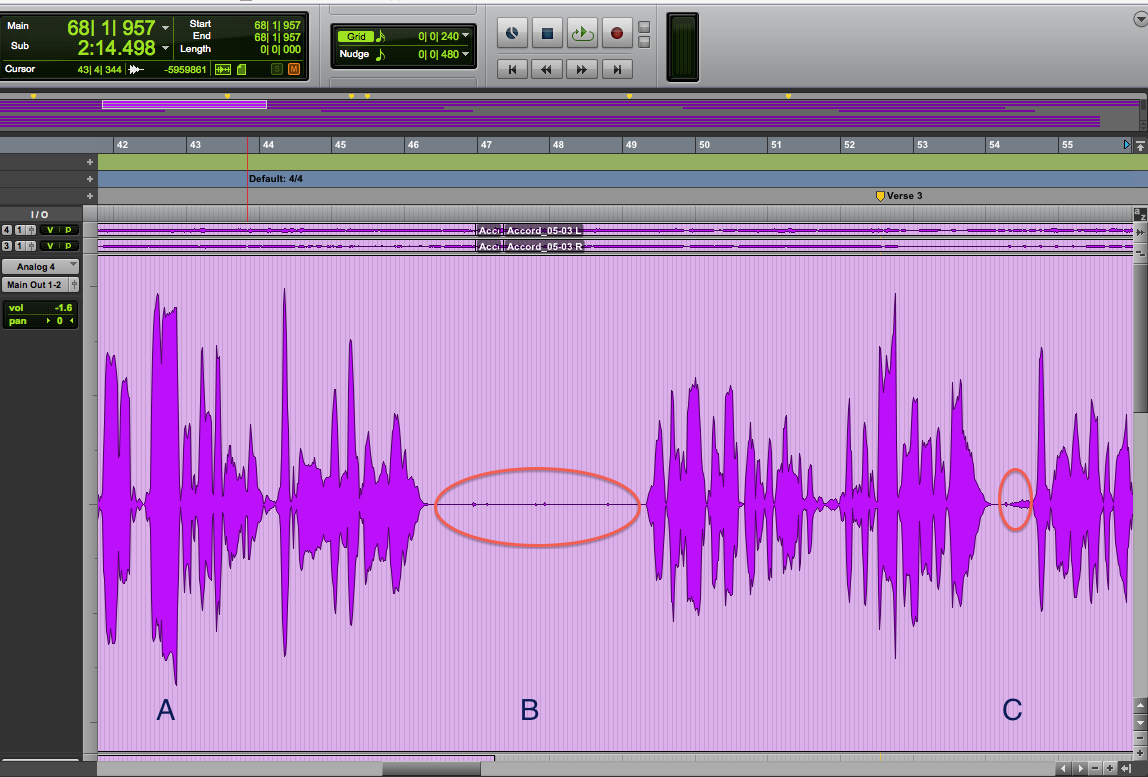Toggle the orange Mute status indicator M
Image resolution: width=1148 pixels, height=777 pixels.
tap(294, 70)
